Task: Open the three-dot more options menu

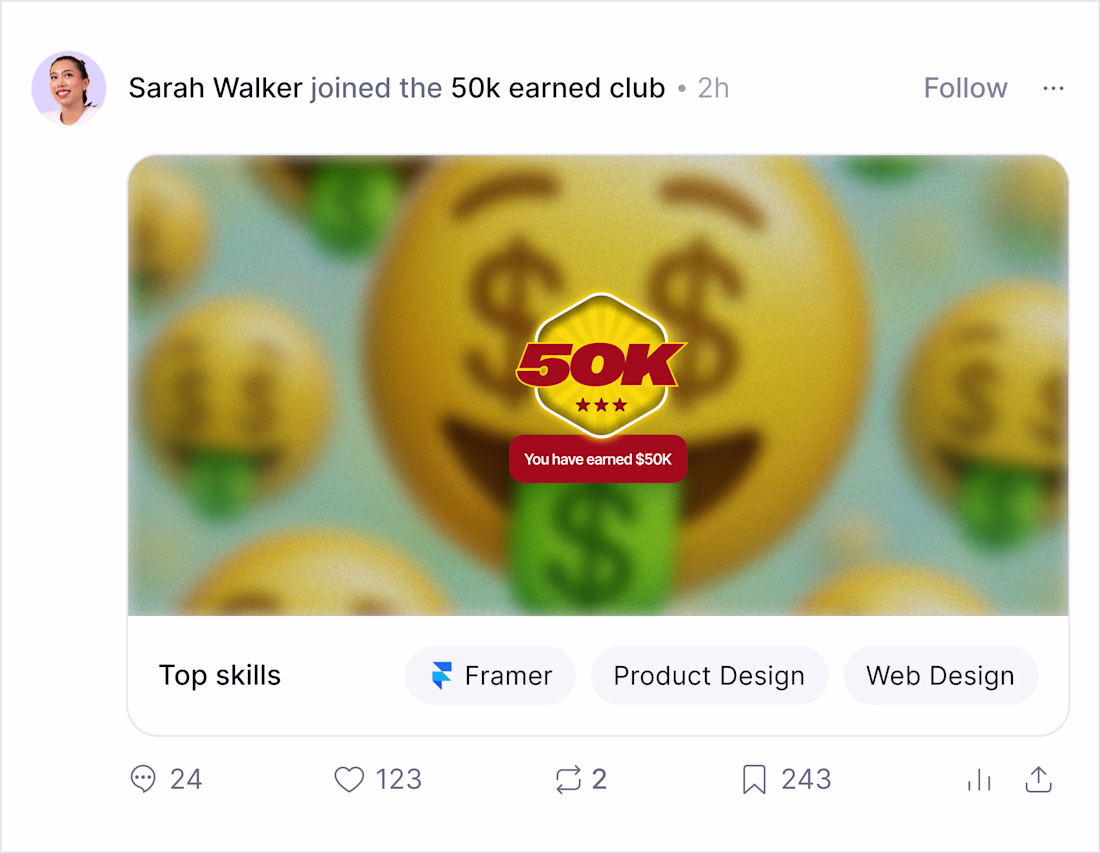Action: (1053, 88)
